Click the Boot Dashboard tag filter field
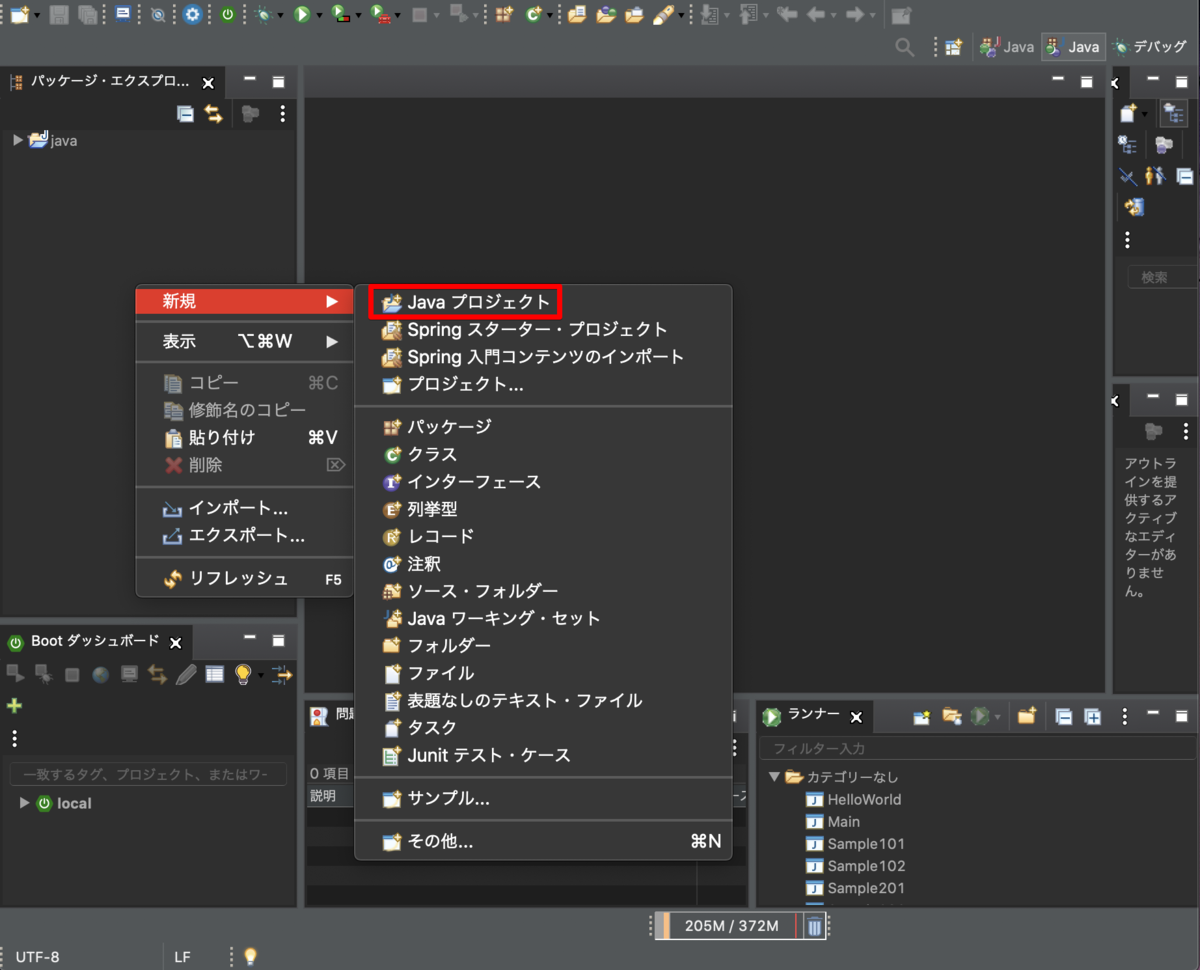This screenshot has width=1200, height=970. (148, 775)
